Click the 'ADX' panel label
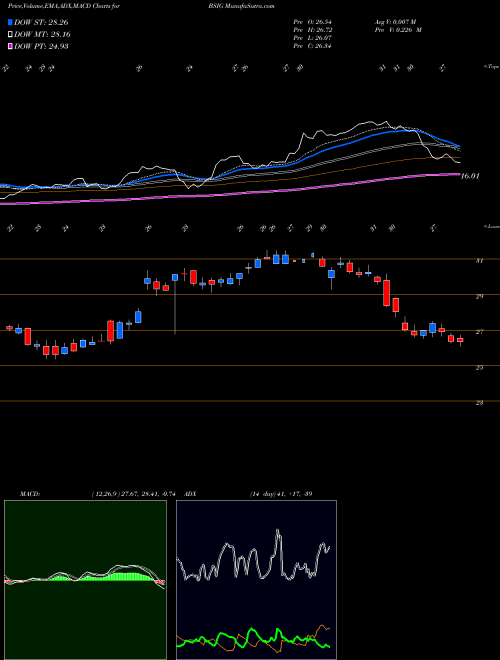This screenshot has height=660, width=500. click(x=191, y=494)
